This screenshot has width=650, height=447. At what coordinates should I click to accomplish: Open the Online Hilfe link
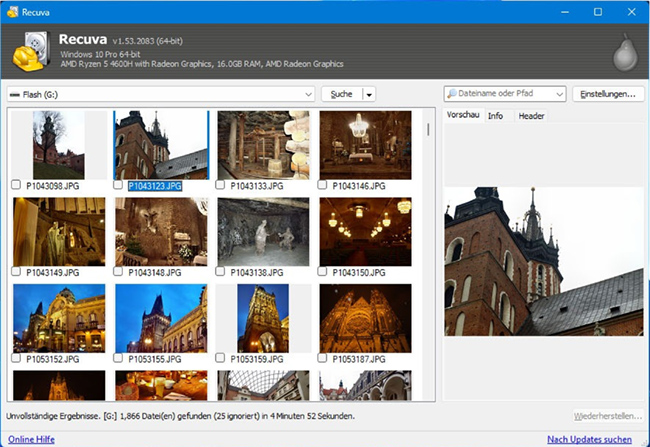coord(31,439)
